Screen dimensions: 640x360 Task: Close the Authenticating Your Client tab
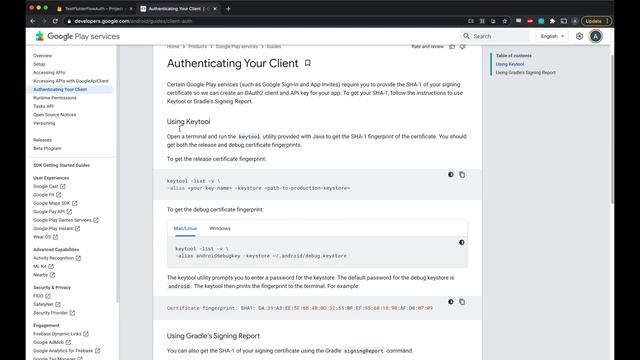click(x=215, y=9)
